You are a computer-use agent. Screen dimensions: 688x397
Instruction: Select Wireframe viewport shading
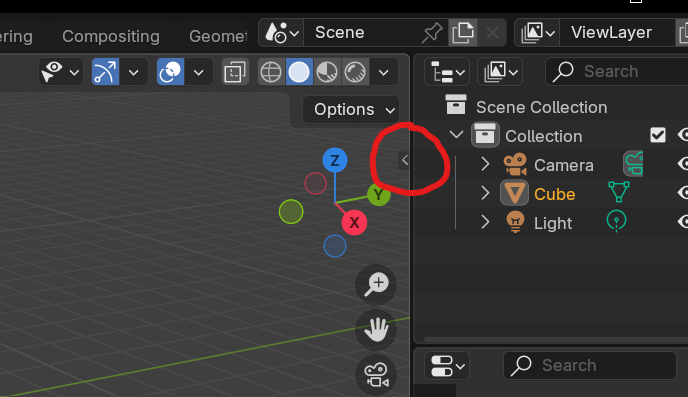tap(271, 72)
